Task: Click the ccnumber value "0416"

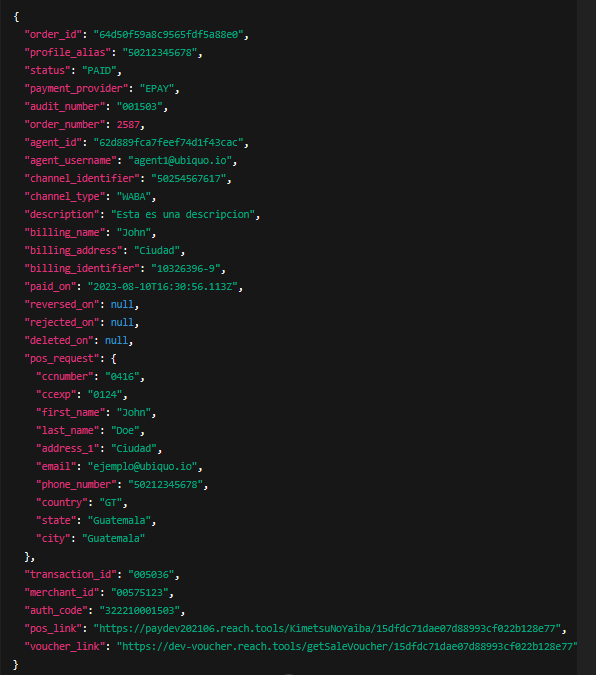Action: [x=122, y=377]
